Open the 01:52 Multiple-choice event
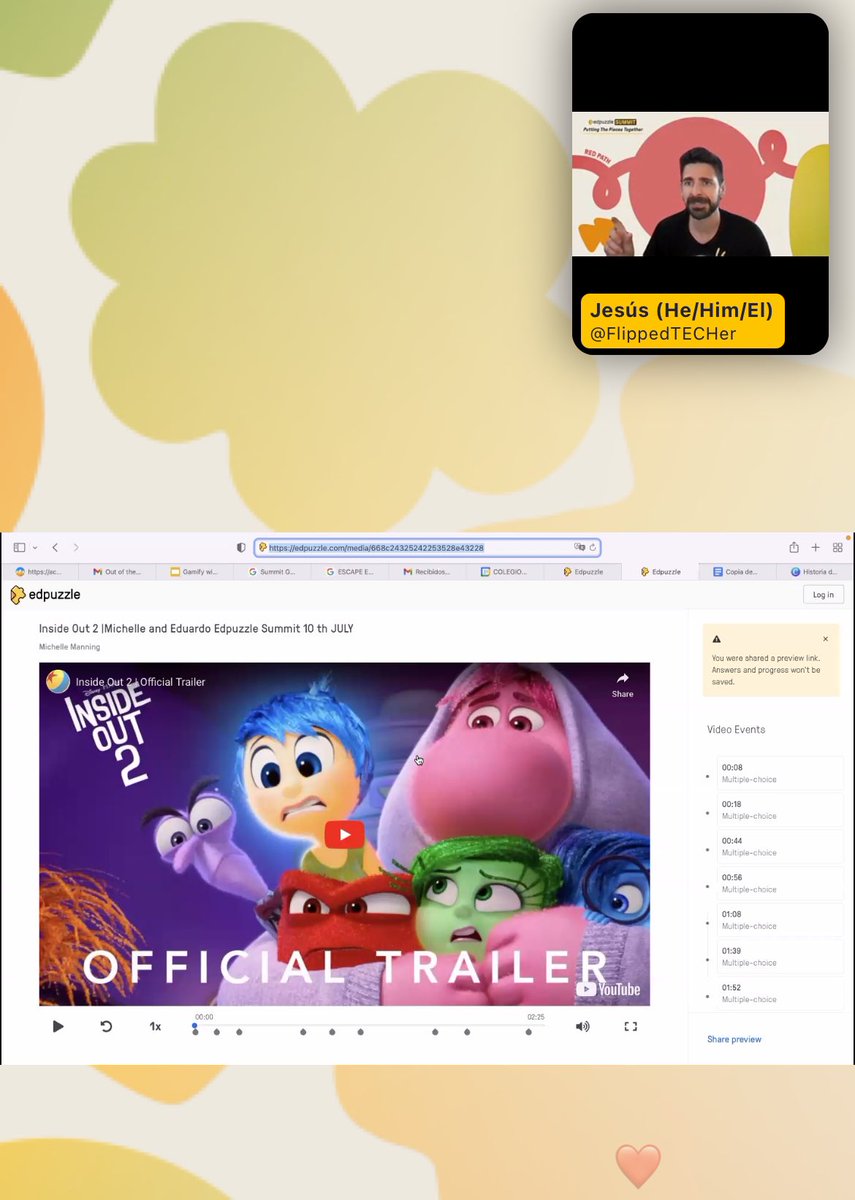Viewport: 855px width, 1200px height. (x=780, y=993)
